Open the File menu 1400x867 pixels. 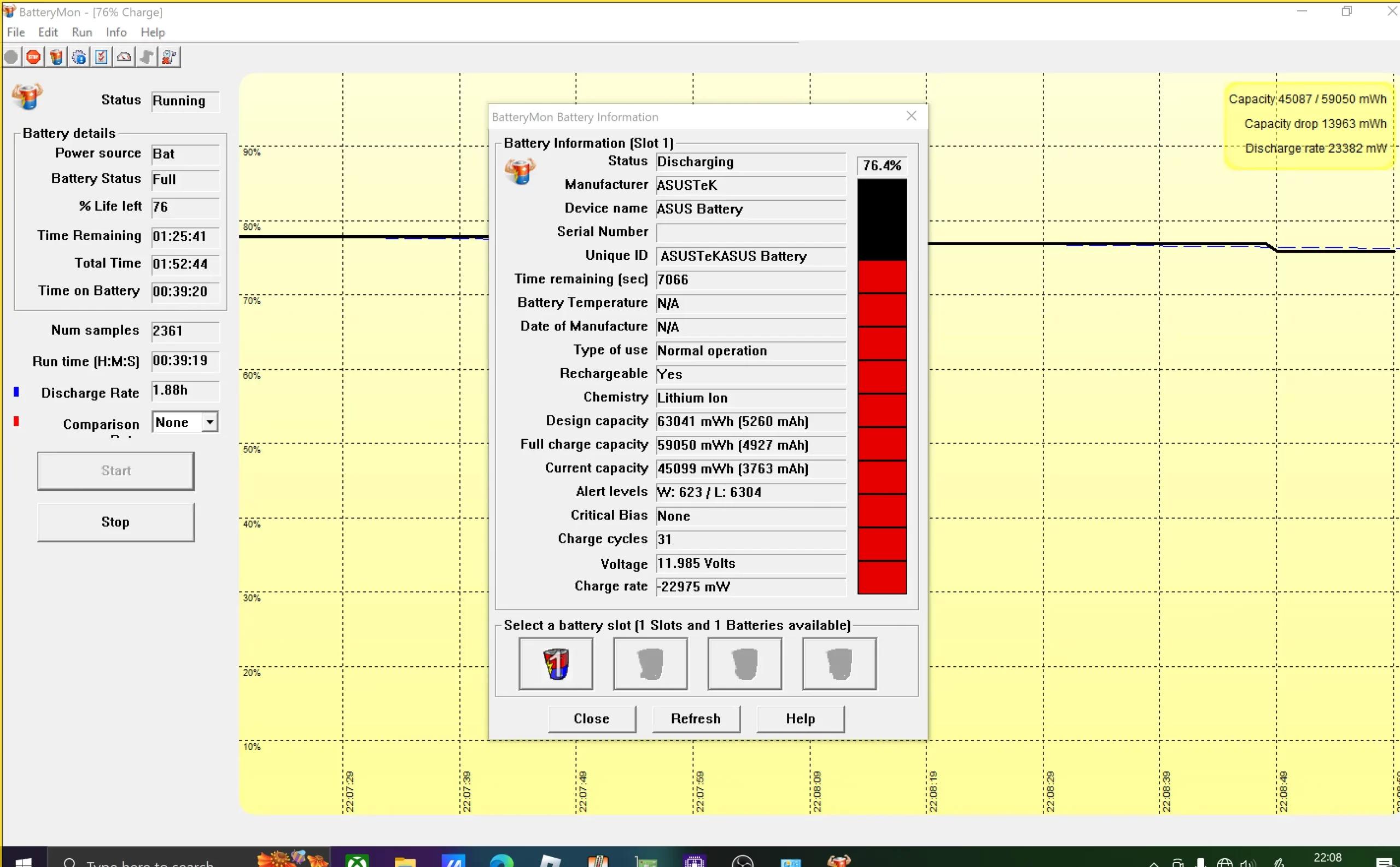pyautogui.click(x=16, y=32)
